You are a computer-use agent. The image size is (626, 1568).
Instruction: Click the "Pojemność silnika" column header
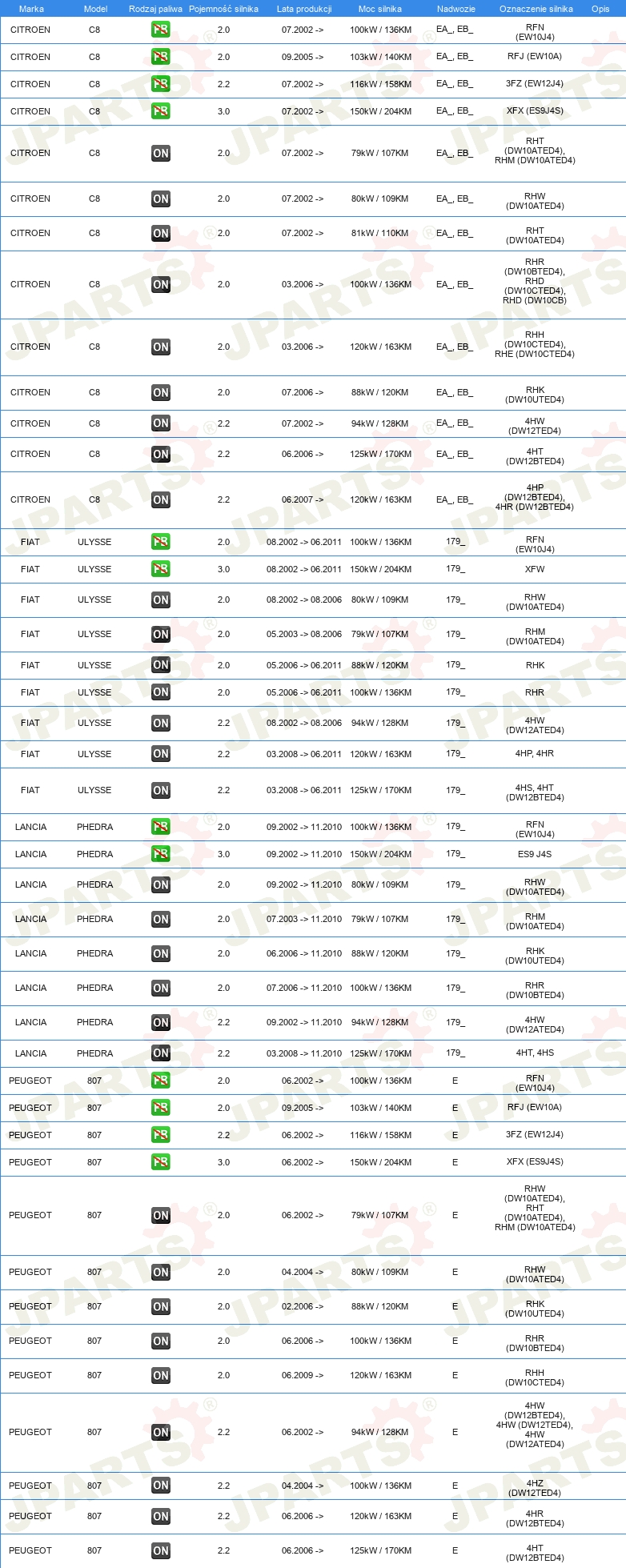coord(223,9)
